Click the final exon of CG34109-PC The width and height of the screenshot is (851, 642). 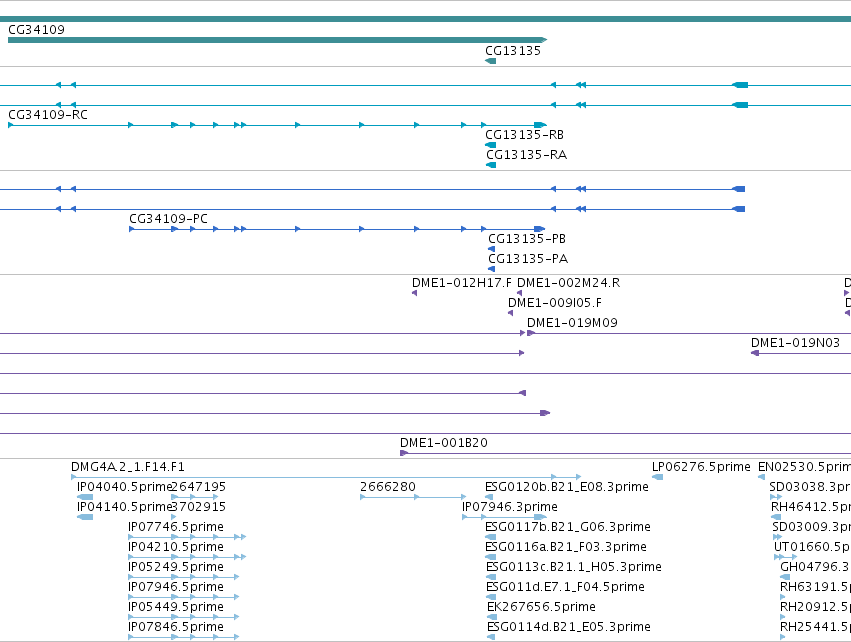[x=539, y=229]
